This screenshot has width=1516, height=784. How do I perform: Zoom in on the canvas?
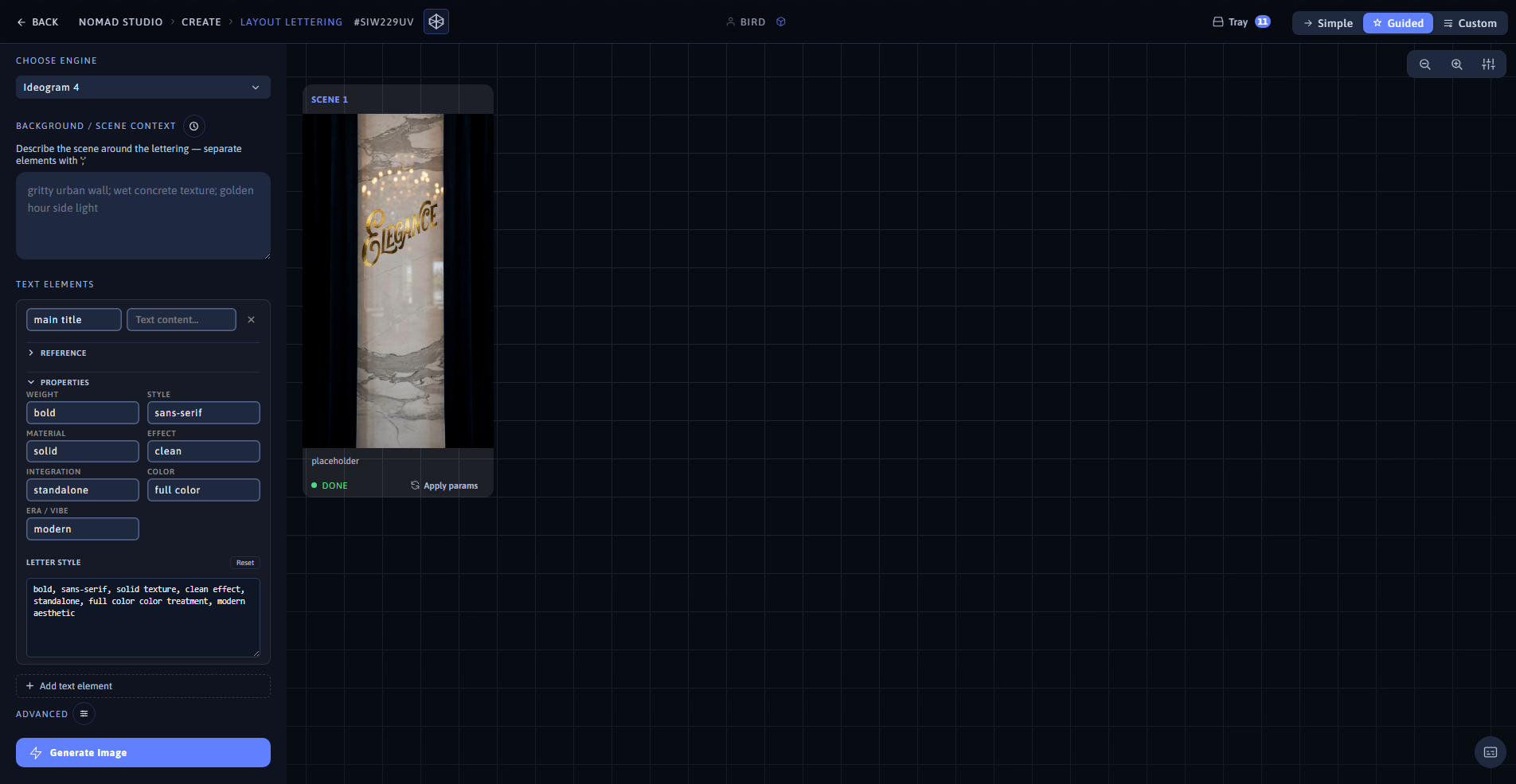1457,64
